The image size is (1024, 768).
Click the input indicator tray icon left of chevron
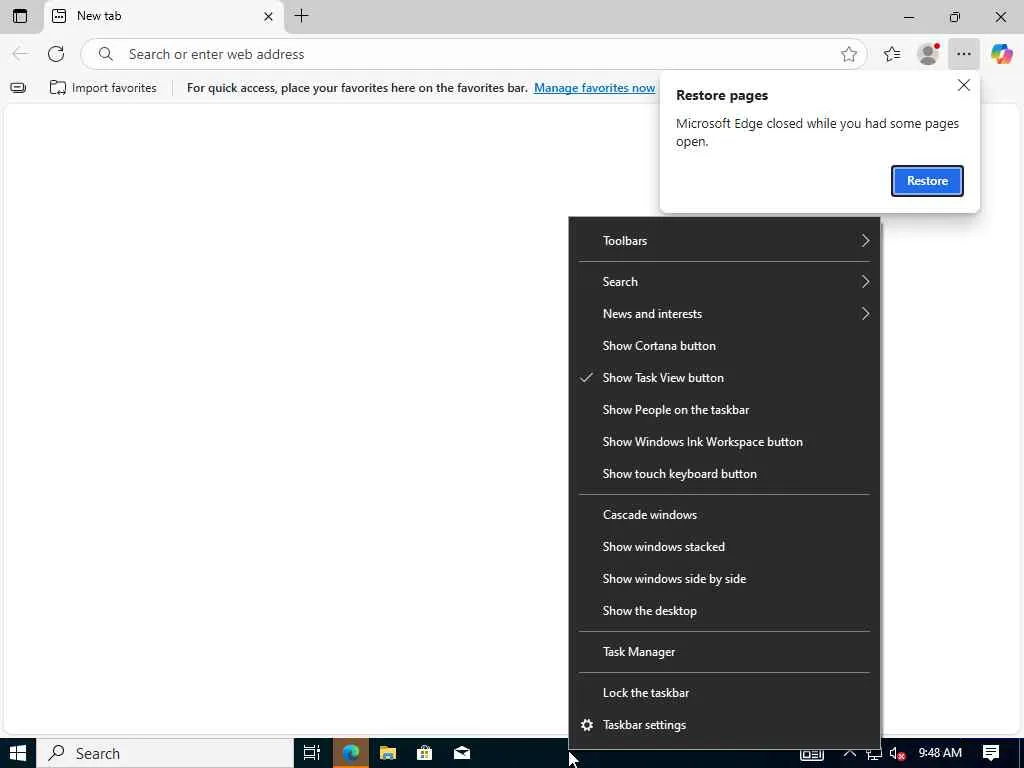pos(812,755)
